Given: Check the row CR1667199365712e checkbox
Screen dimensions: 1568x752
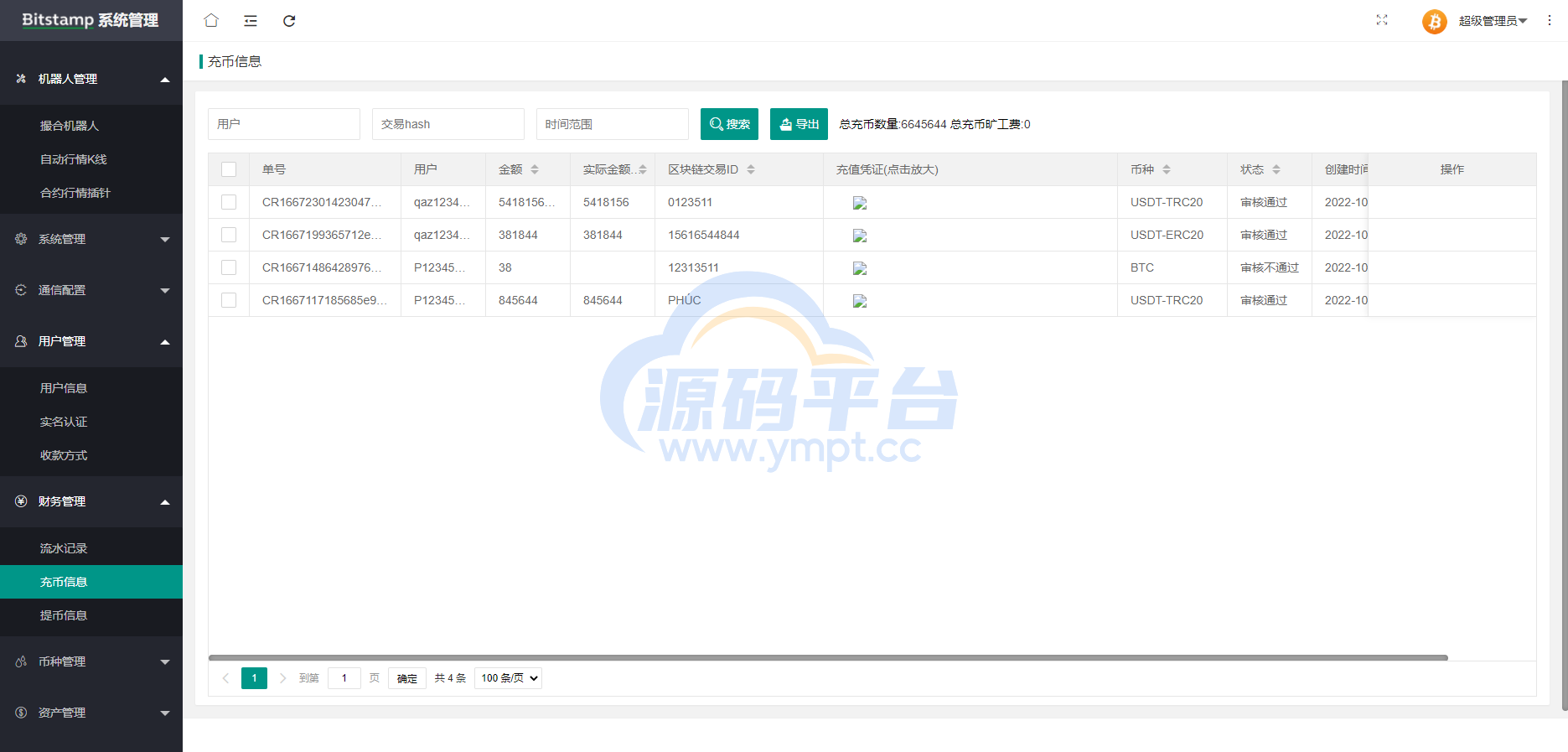Looking at the screenshot, I should [x=229, y=235].
